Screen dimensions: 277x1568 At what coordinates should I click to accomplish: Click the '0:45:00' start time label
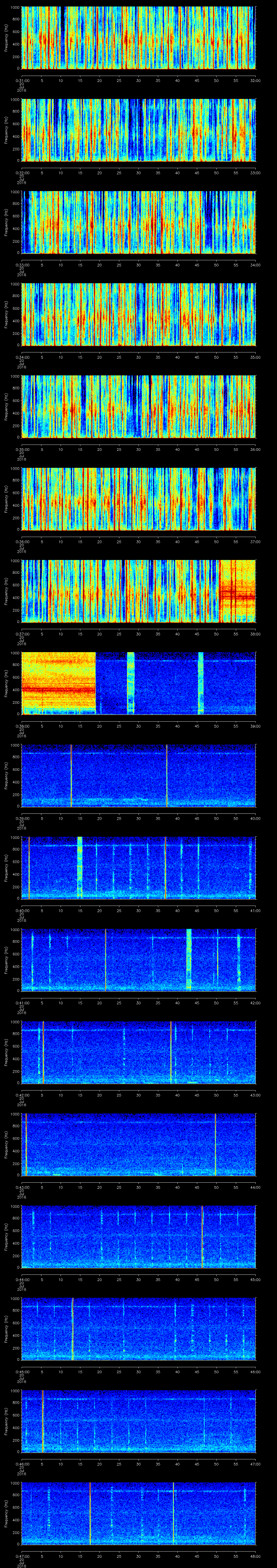[x=22, y=1371]
